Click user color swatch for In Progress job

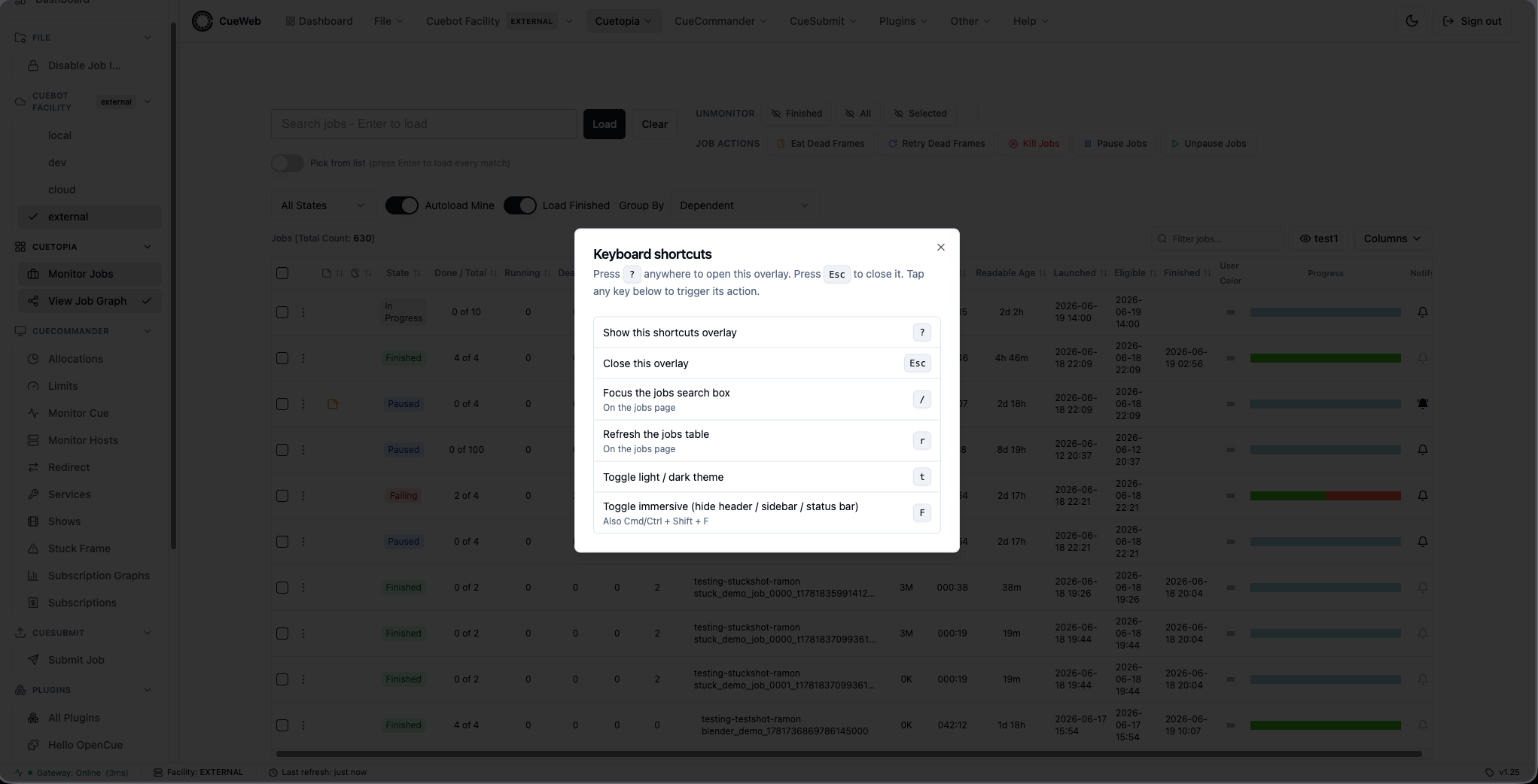tap(1230, 312)
